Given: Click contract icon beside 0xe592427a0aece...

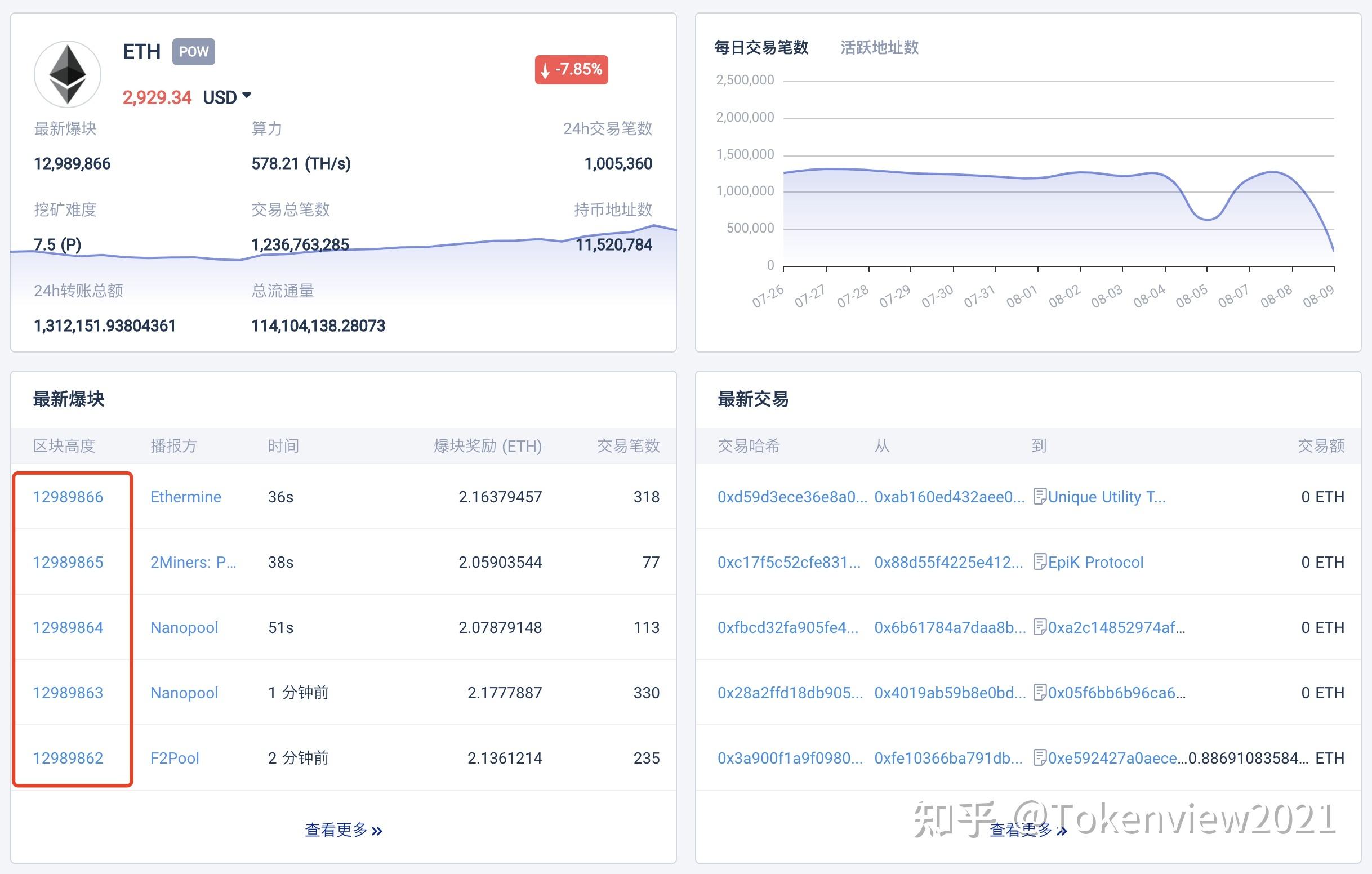Looking at the screenshot, I should (x=1040, y=759).
